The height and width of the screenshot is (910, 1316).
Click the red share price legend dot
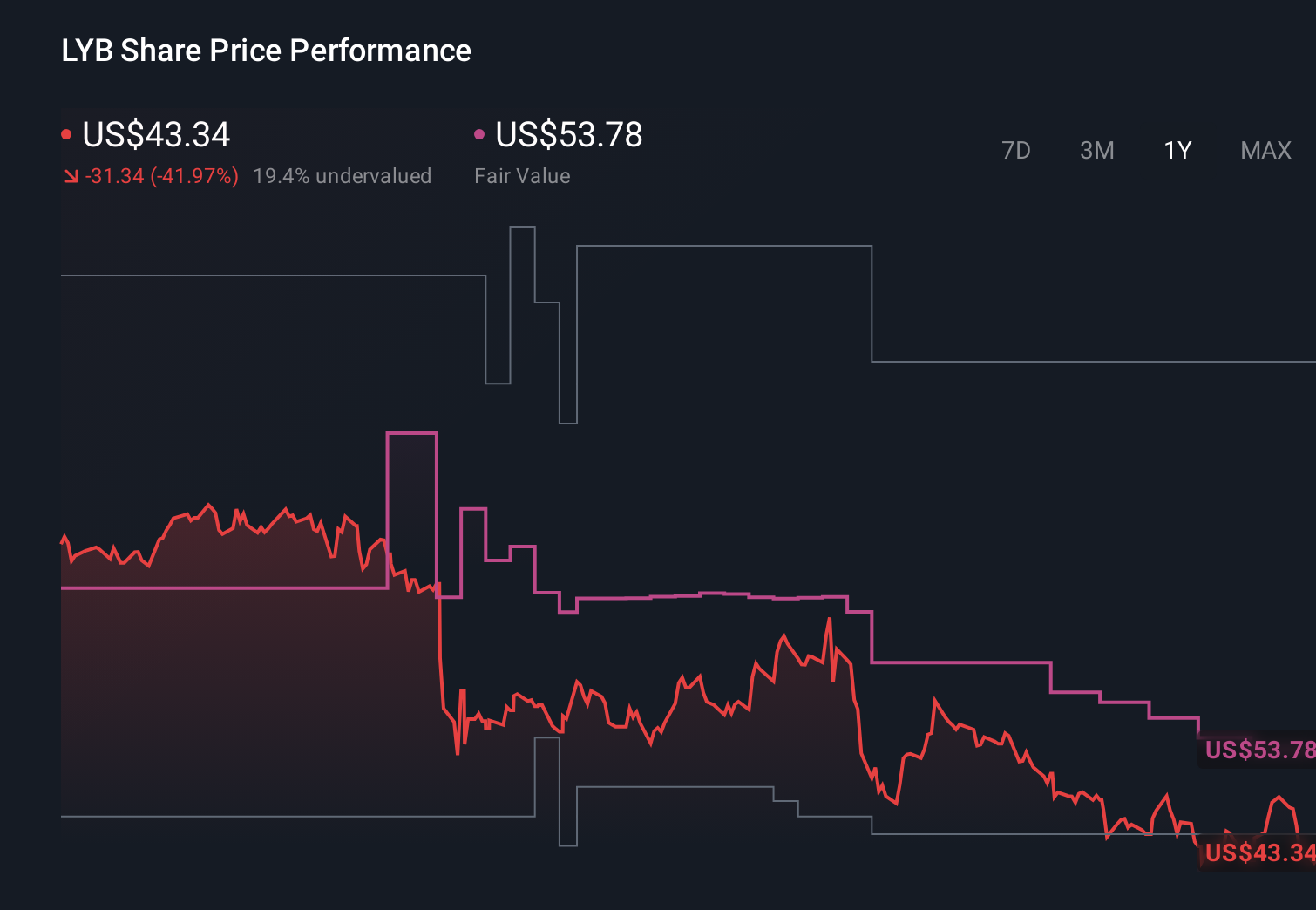66,133
